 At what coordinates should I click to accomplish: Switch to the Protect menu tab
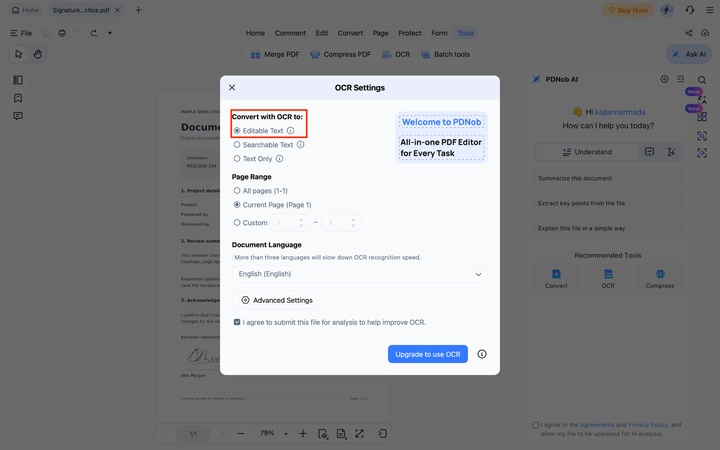pos(410,33)
